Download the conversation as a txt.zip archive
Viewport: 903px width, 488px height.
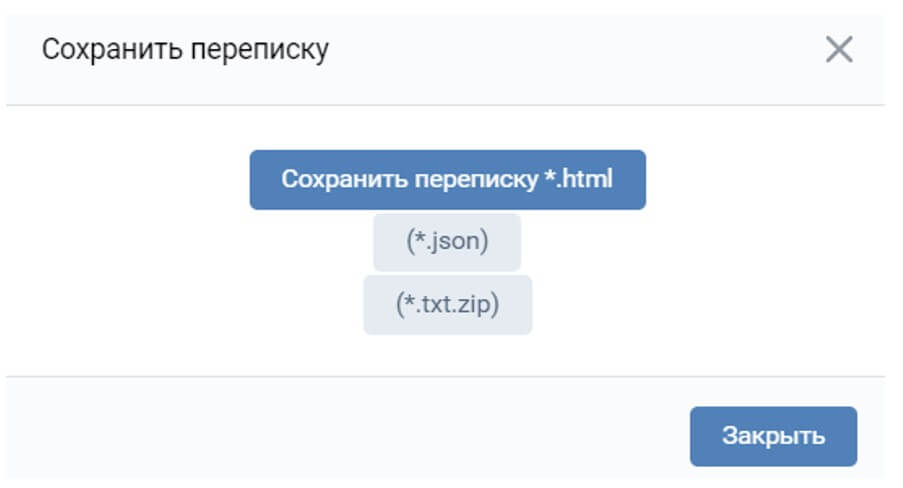point(447,304)
